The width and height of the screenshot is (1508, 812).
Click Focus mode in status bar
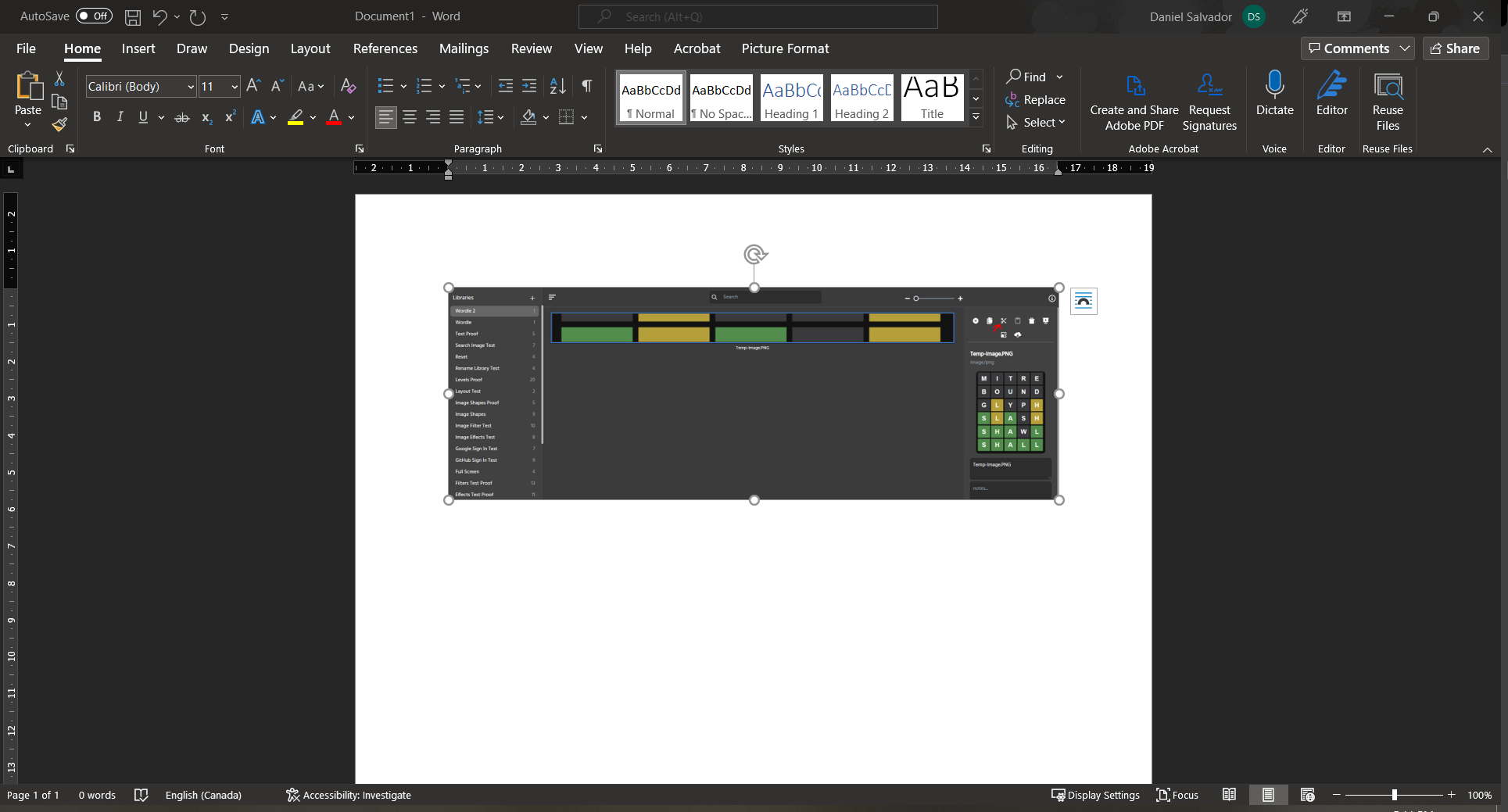point(1177,795)
